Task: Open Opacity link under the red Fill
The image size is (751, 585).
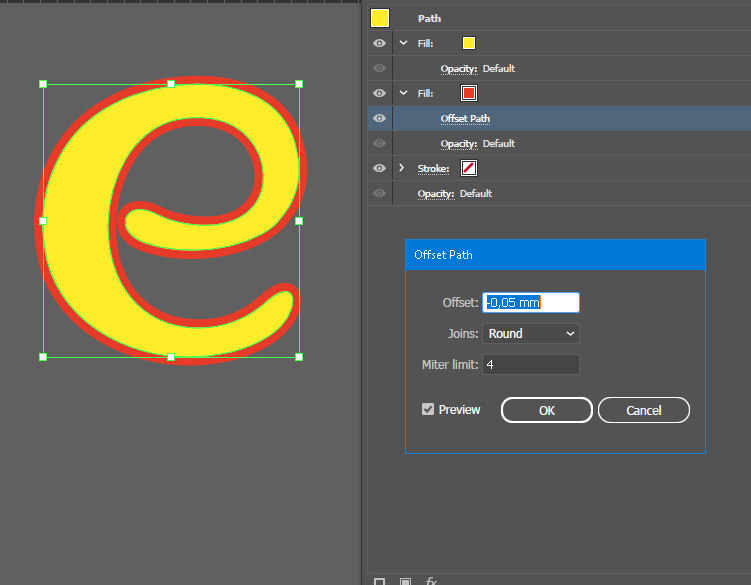Action: pos(459,144)
